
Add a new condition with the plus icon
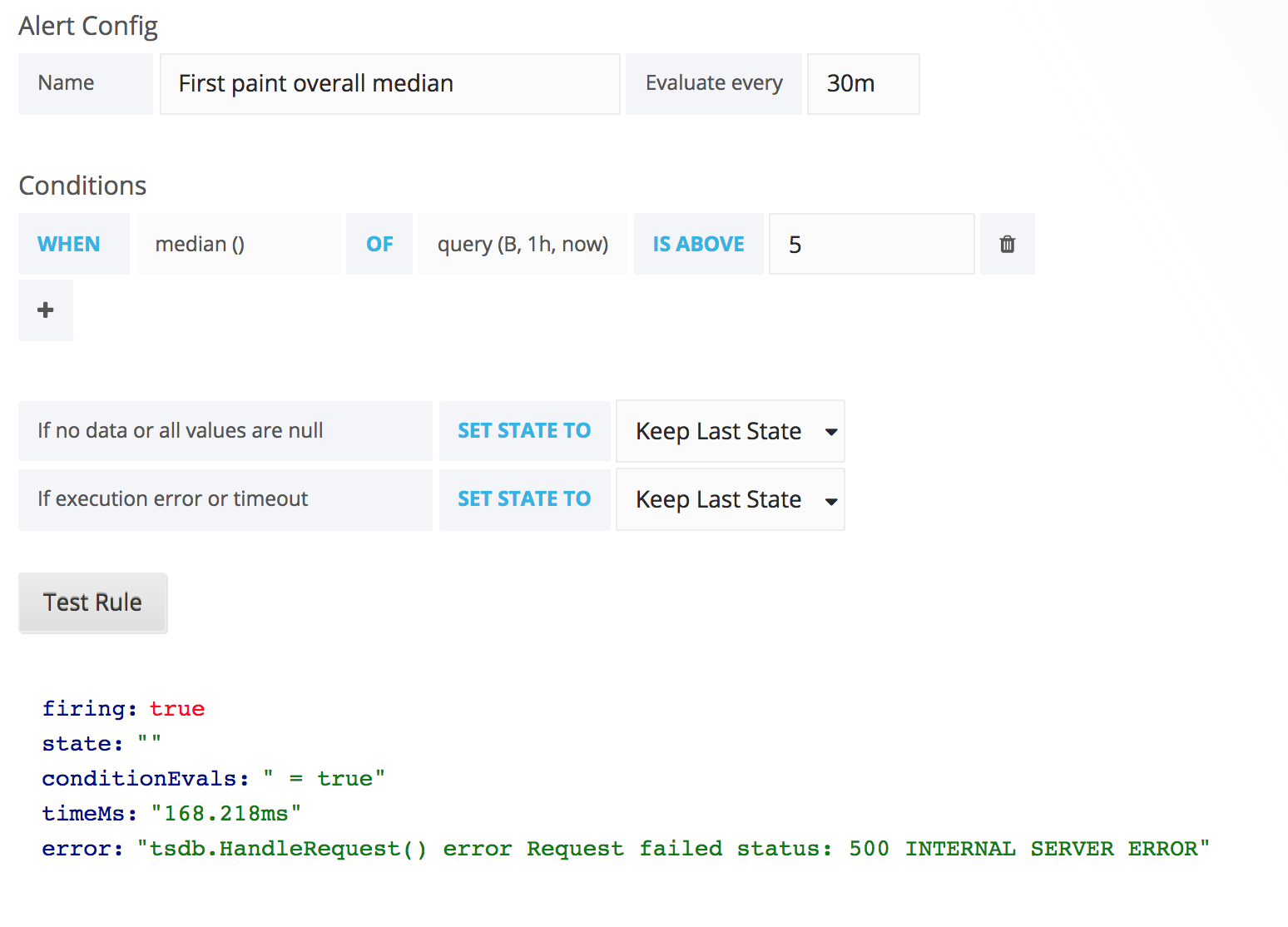pos(45,310)
